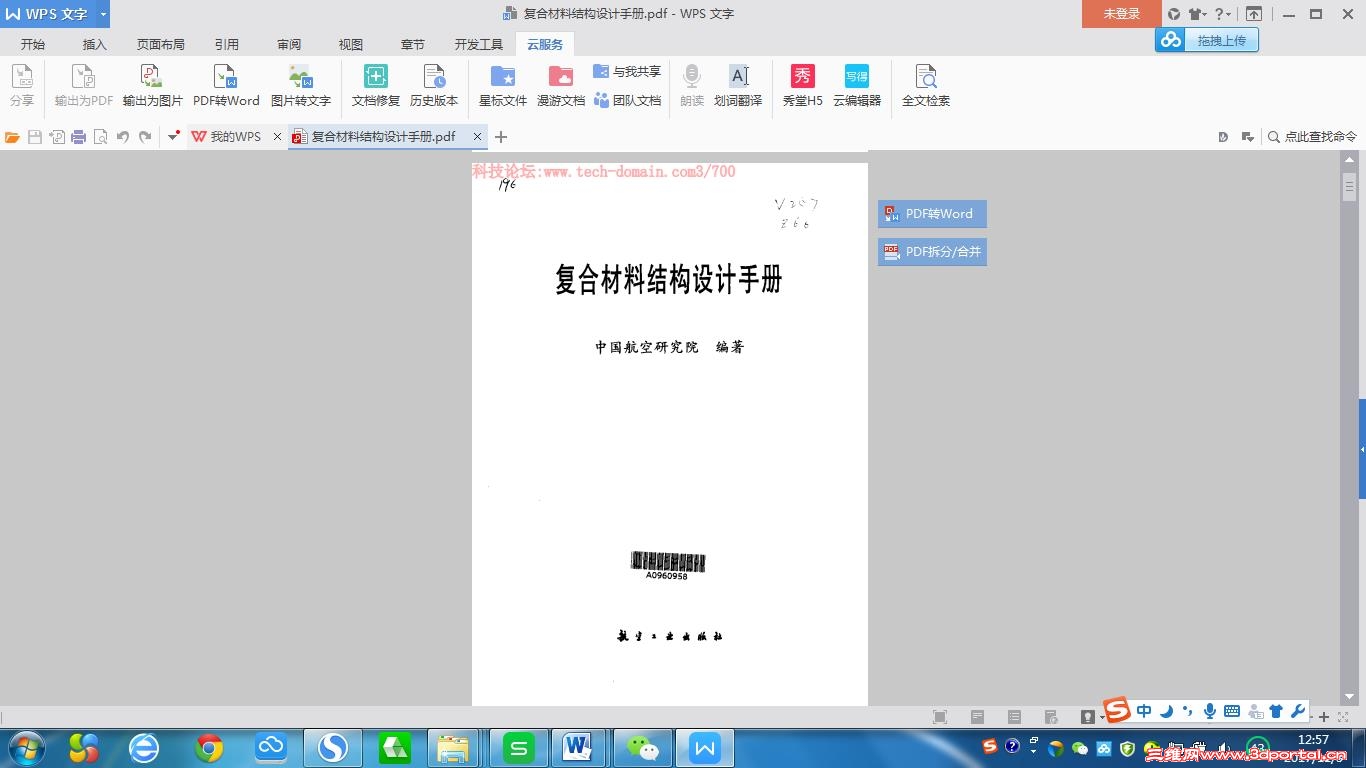Image resolution: width=1366 pixels, height=768 pixels.
Task: Switch to the 章节 ribbon tab
Action: point(413,44)
